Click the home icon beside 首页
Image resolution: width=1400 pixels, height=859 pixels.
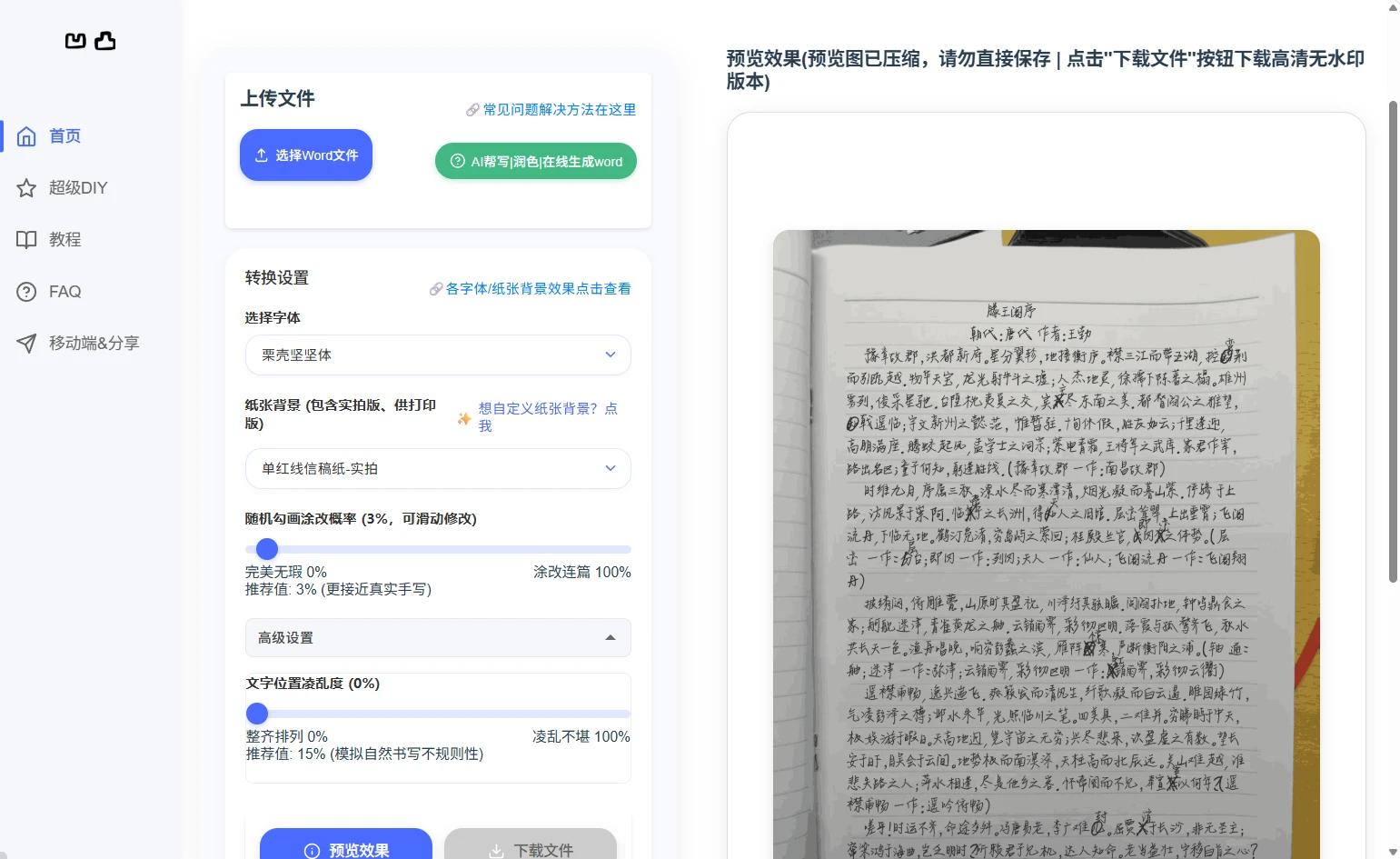click(26, 136)
